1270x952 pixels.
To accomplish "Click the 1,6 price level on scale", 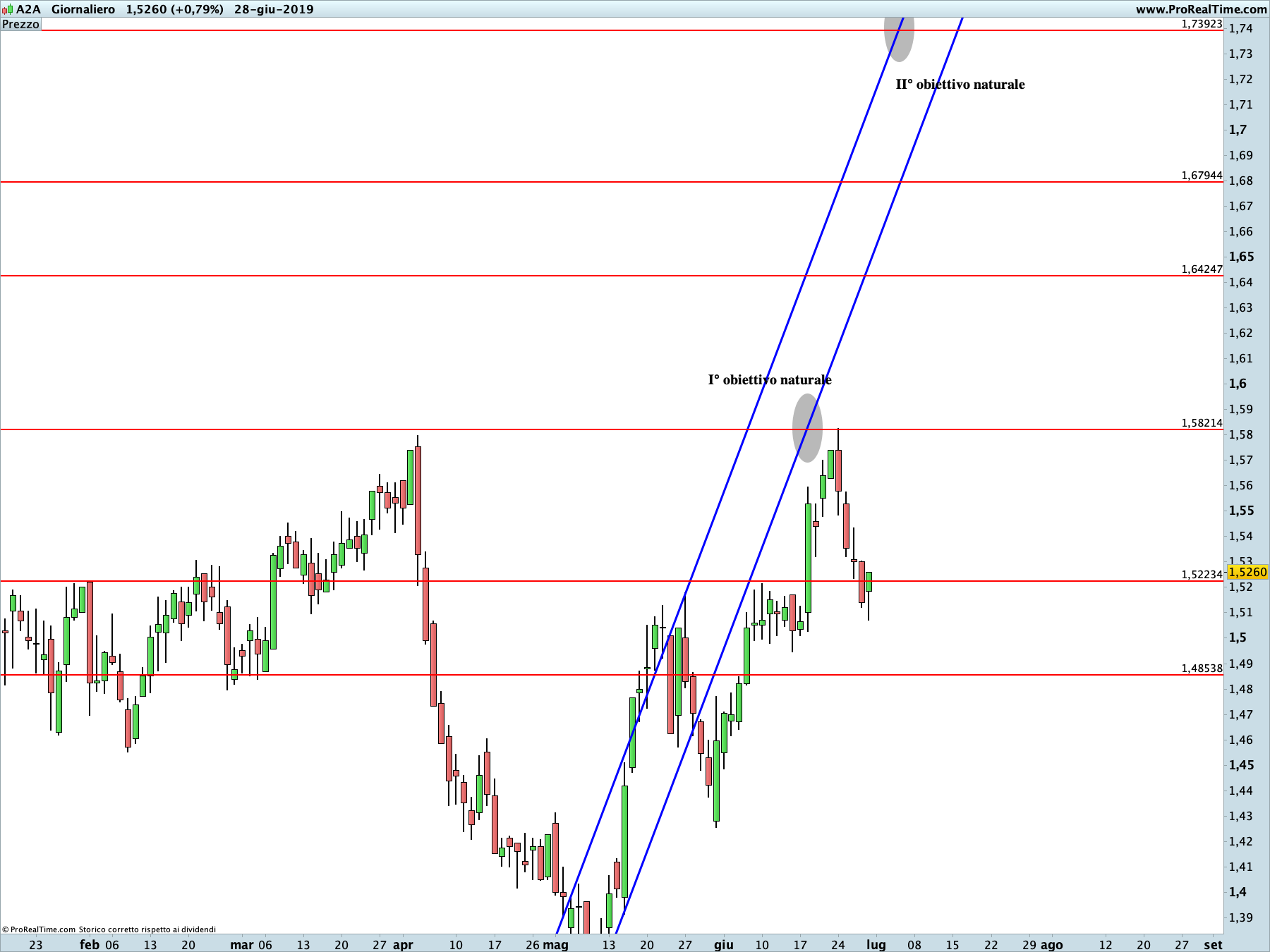I will click(x=1238, y=384).
